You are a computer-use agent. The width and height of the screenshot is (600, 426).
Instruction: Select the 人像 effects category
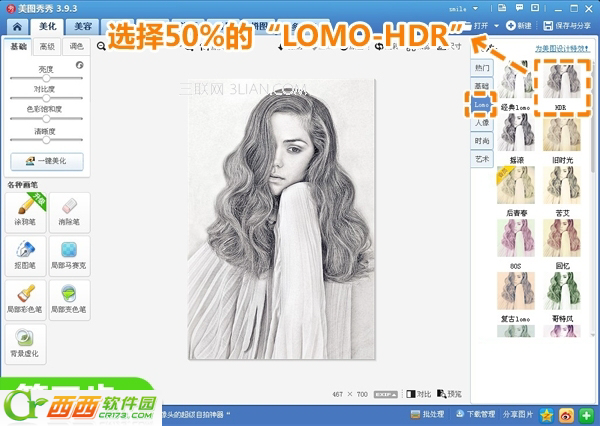(x=482, y=123)
